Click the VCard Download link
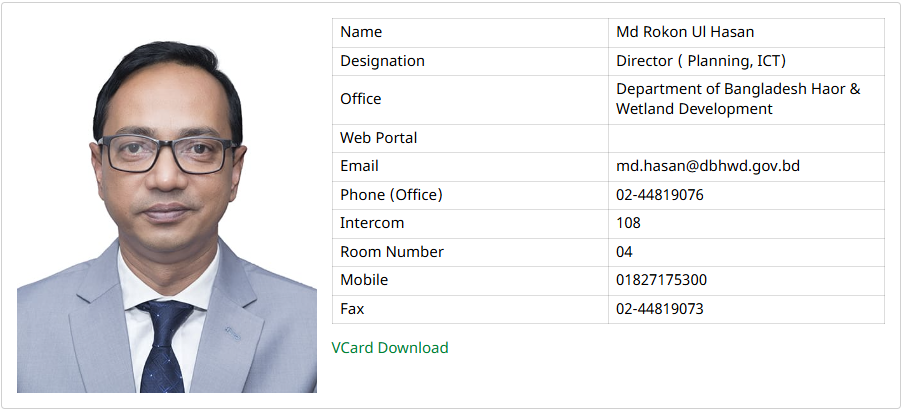Viewport: 903px width, 411px height. point(389,348)
